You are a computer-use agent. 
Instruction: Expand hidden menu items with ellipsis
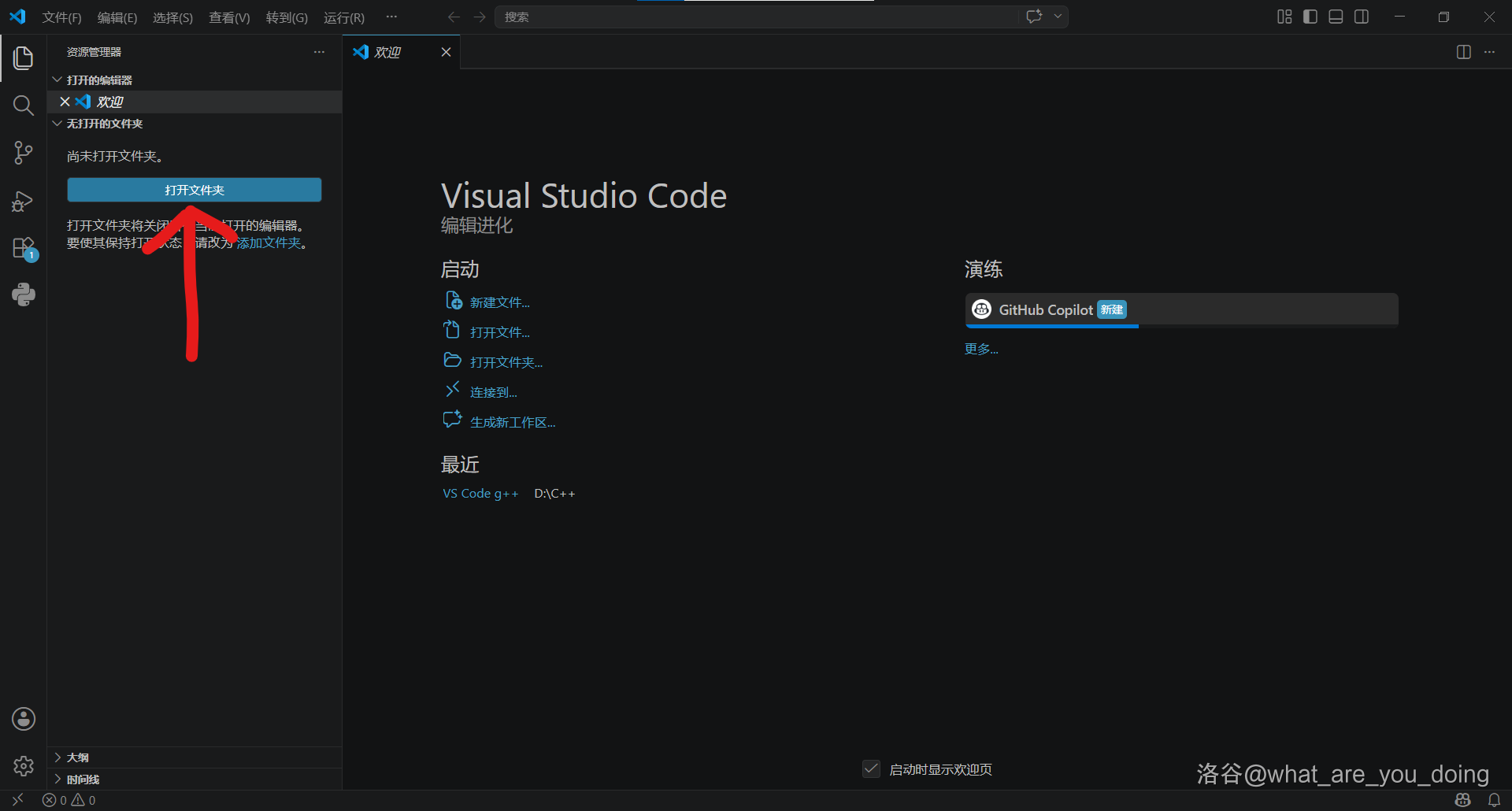tap(391, 17)
